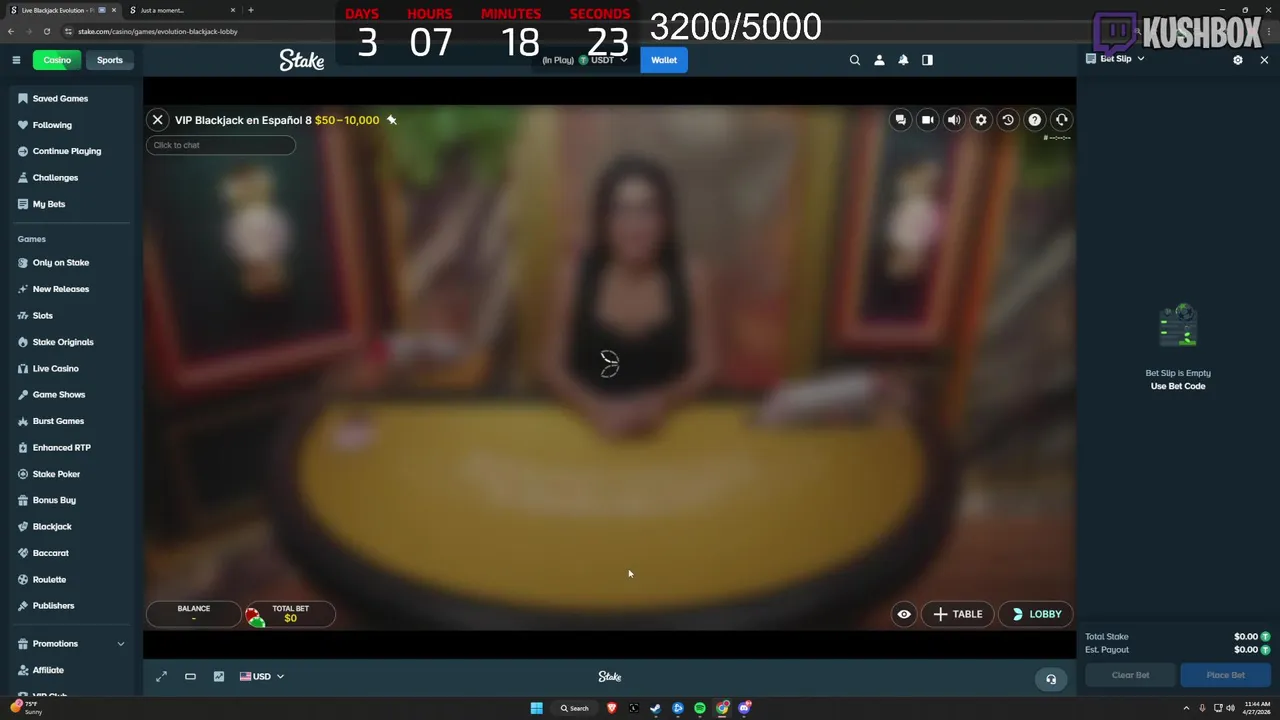Open Windows Start menu
This screenshot has width=1280, height=720.
(537, 708)
